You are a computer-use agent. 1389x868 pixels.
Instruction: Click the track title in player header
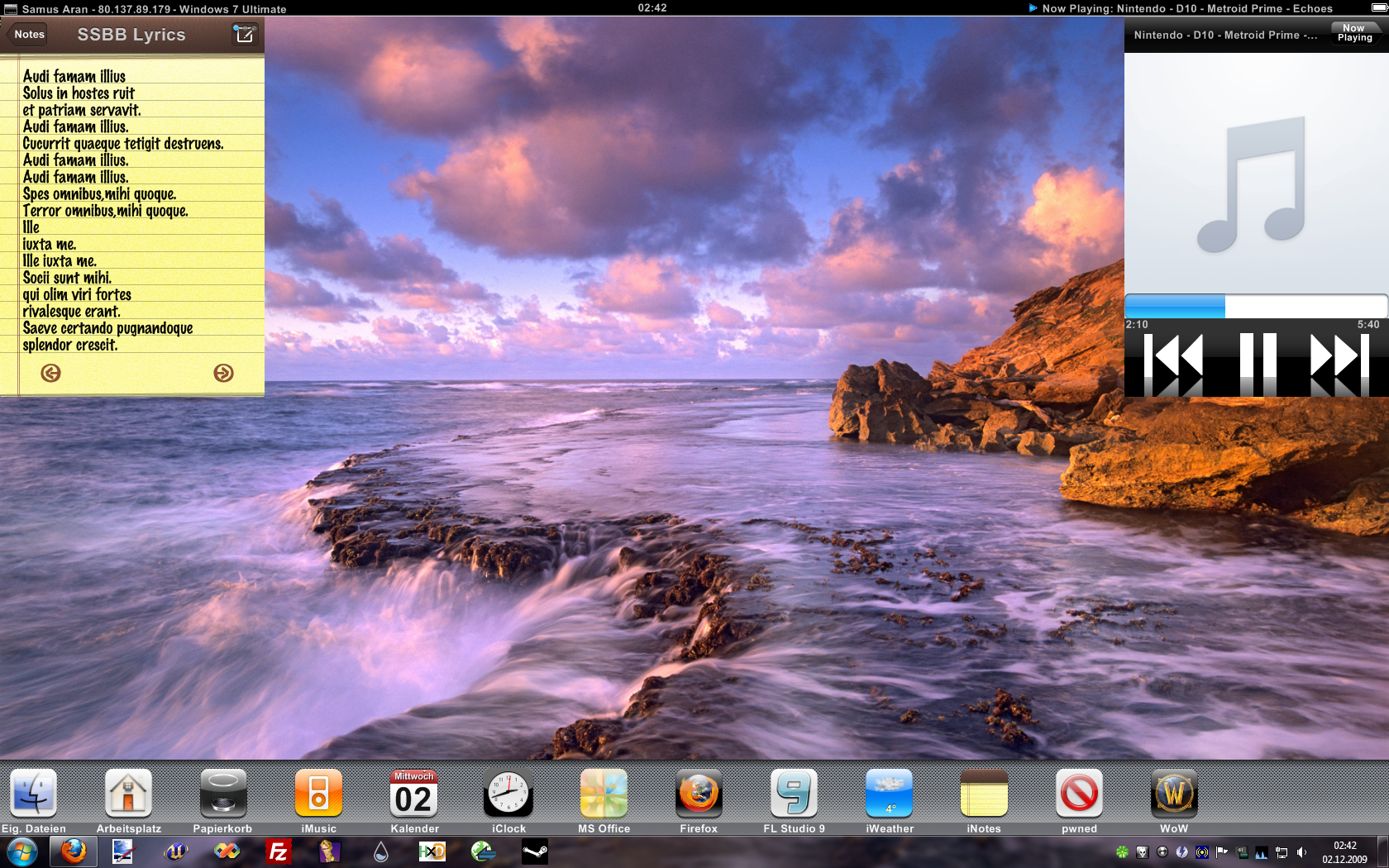tap(1225, 35)
